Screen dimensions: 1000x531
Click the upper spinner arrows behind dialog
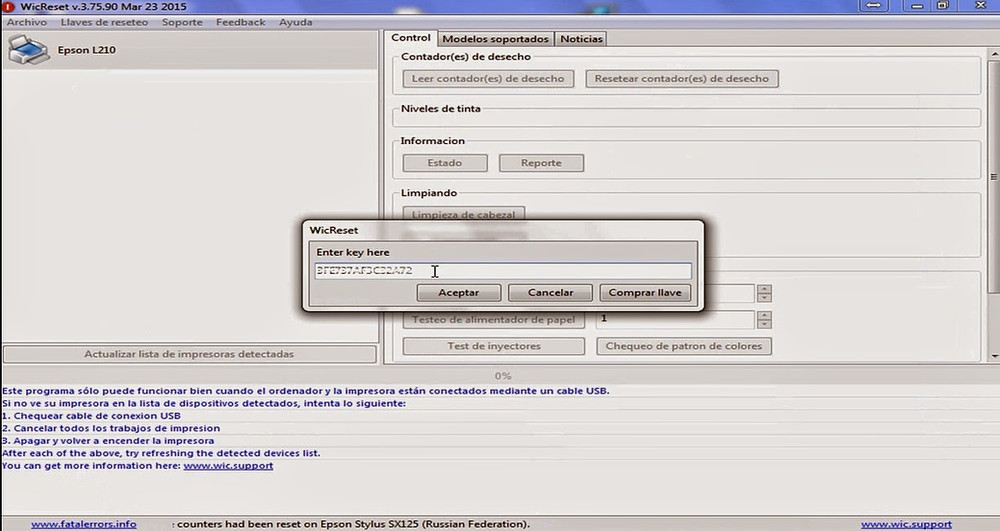pos(764,293)
